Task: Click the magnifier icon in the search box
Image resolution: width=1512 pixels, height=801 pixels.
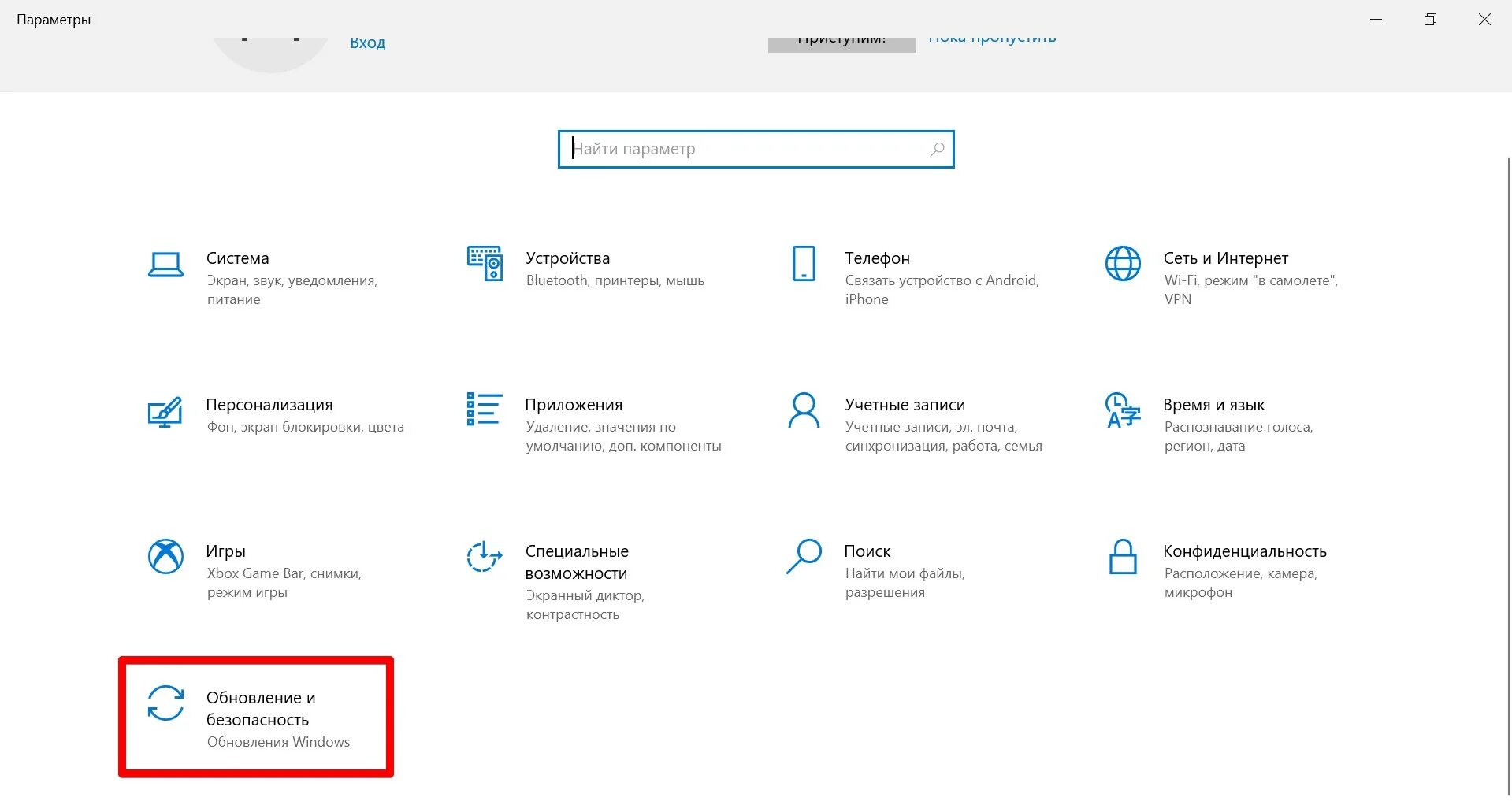Action: (937, 149)
